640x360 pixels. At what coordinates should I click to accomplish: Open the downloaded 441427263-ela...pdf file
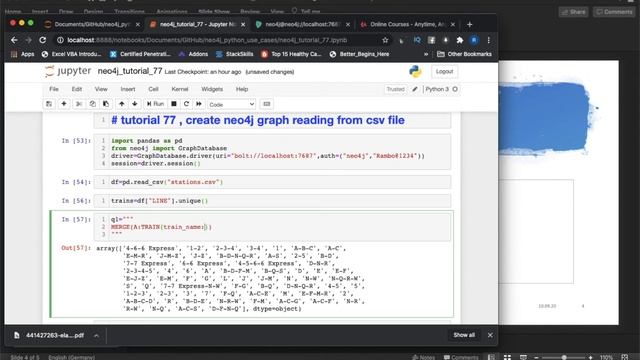pyautogui.click(x=50, y=336)
